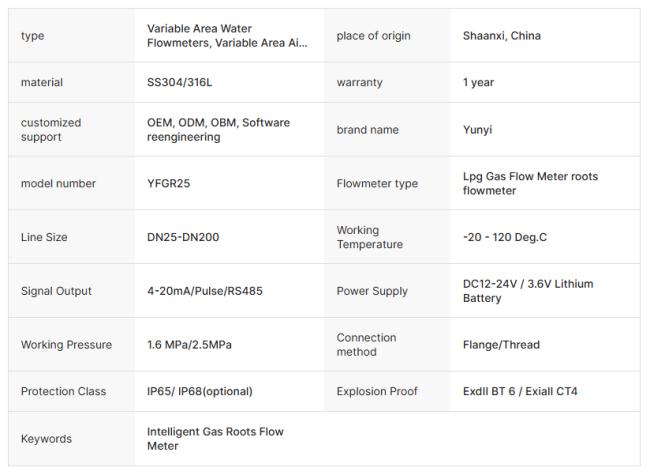This screenshot has height=475, width=650.
Task: Click the "SS304/316L" material value
Action: [x=180, y=82]
